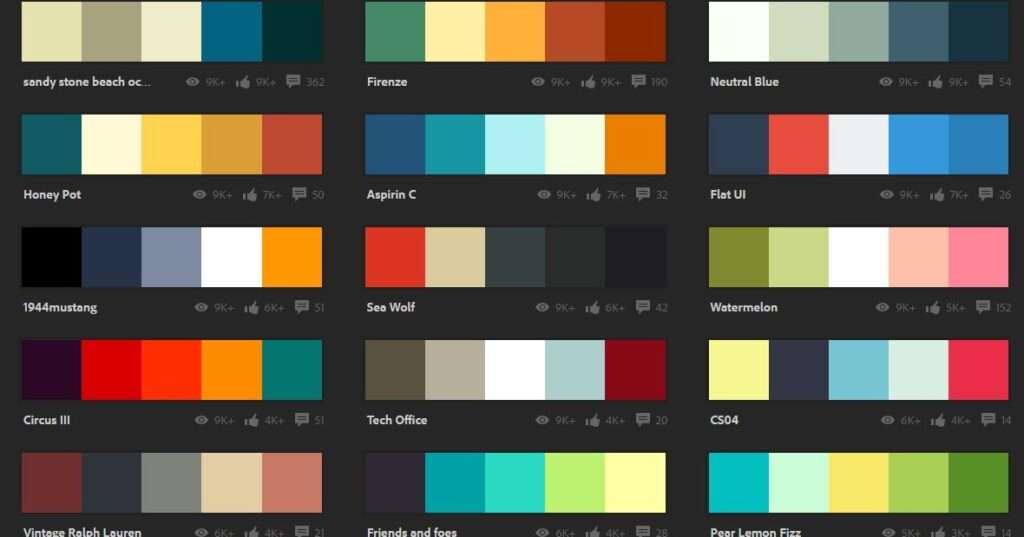Pick the teal swatch in Honey Pot palette

52,144
